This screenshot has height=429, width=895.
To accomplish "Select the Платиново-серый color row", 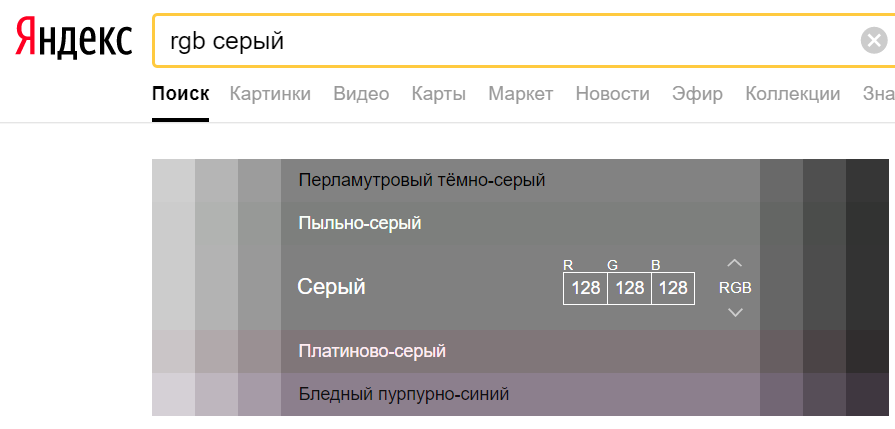I will pos(372,351).
